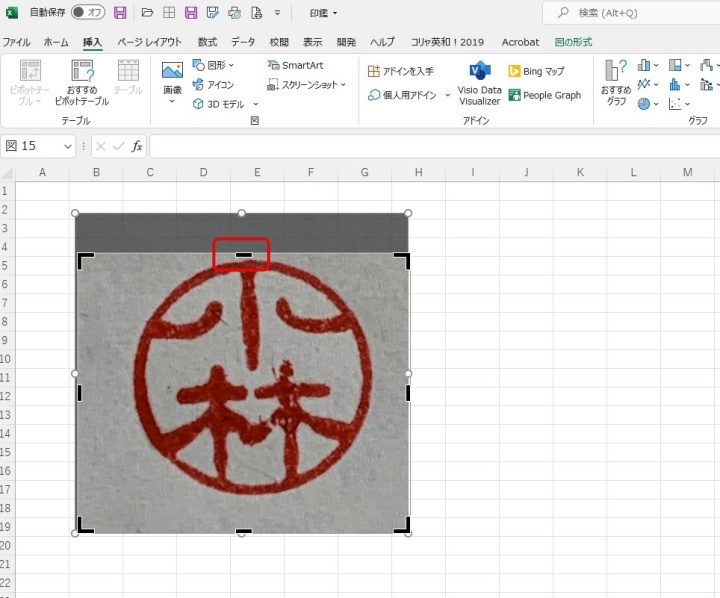The image size is (720, 598).
Task: Insert an アイコン from ribbon
Action: [213, 85]
